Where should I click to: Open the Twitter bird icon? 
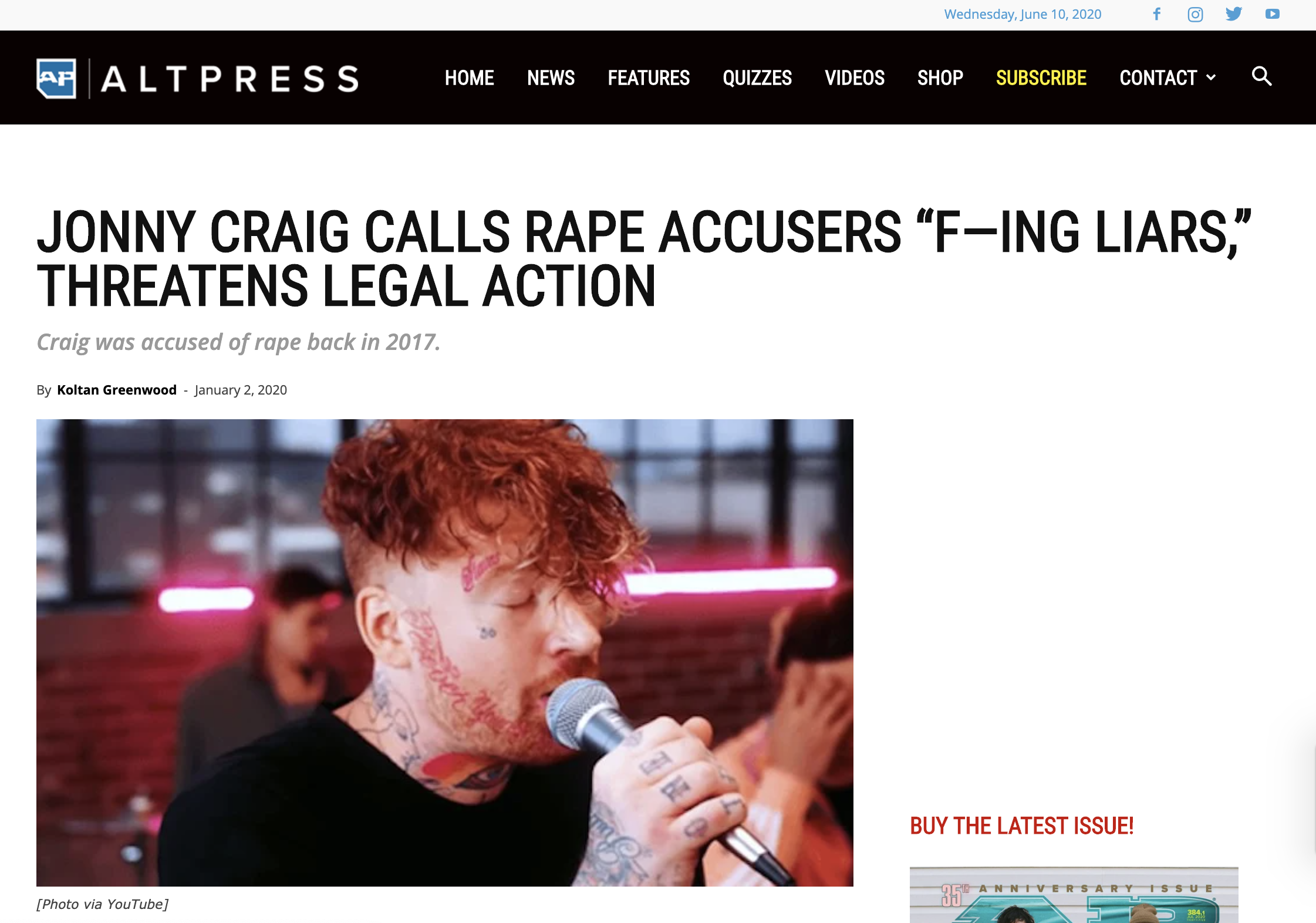click(1234, 14)
